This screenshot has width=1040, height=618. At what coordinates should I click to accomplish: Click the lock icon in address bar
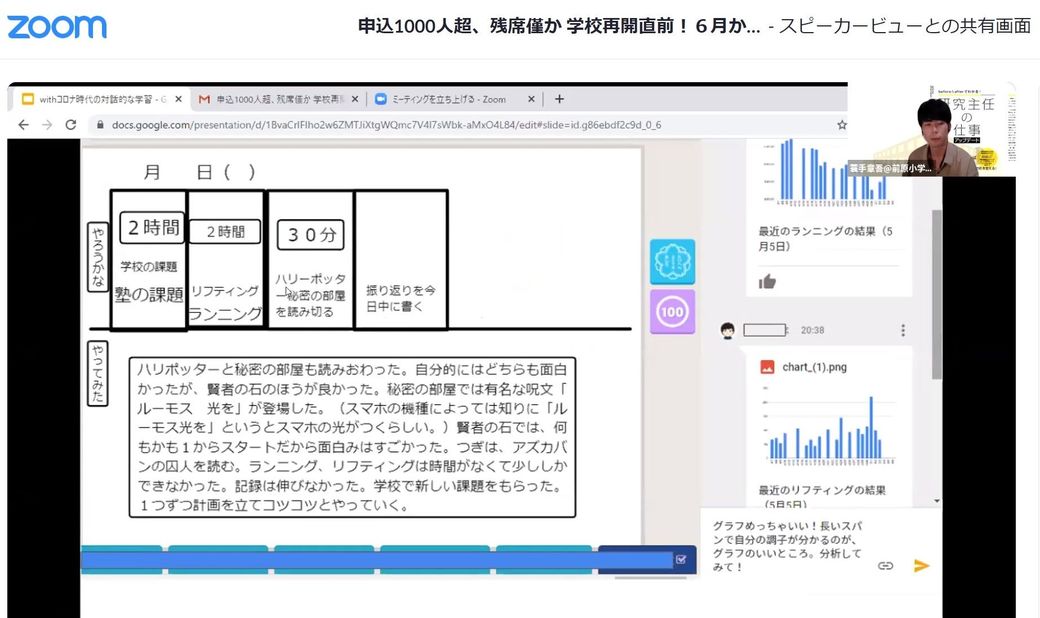tap(99, 125)
